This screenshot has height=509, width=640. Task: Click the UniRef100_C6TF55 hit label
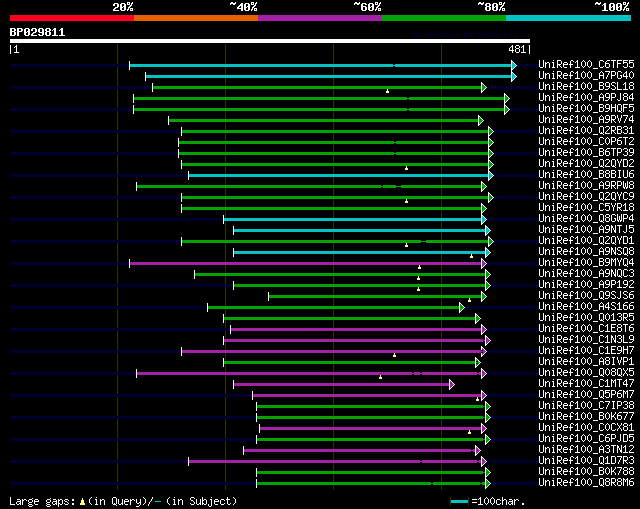(586, 64)
